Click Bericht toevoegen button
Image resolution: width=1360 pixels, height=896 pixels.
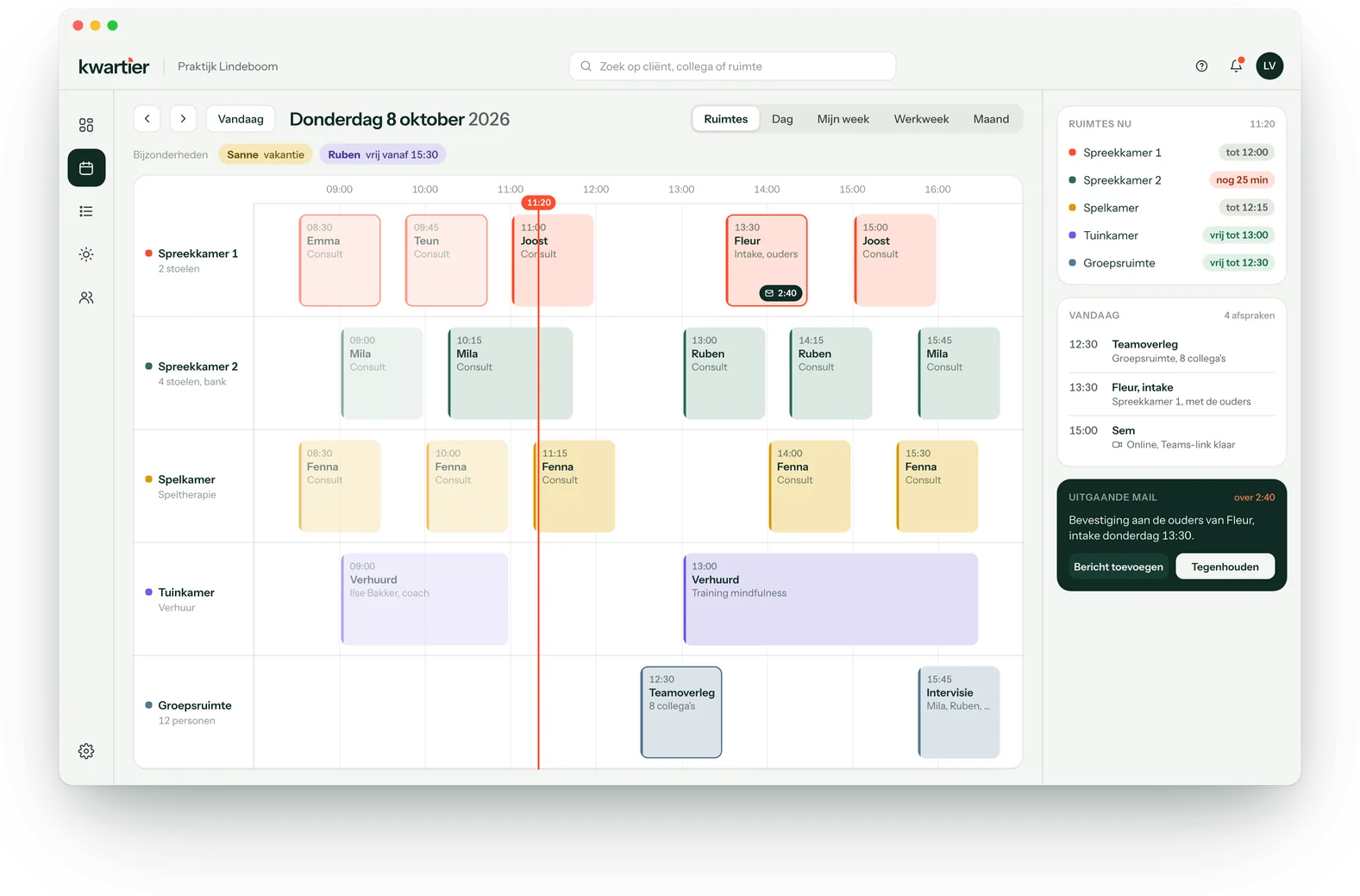point(1118,567)
